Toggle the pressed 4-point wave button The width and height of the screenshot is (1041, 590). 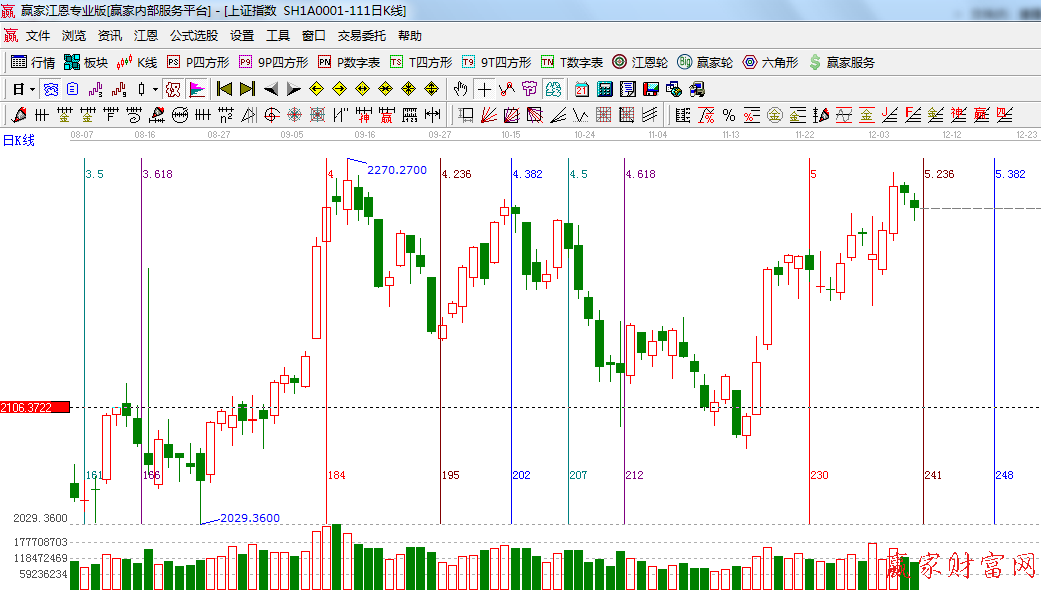(x=173, y=89)
